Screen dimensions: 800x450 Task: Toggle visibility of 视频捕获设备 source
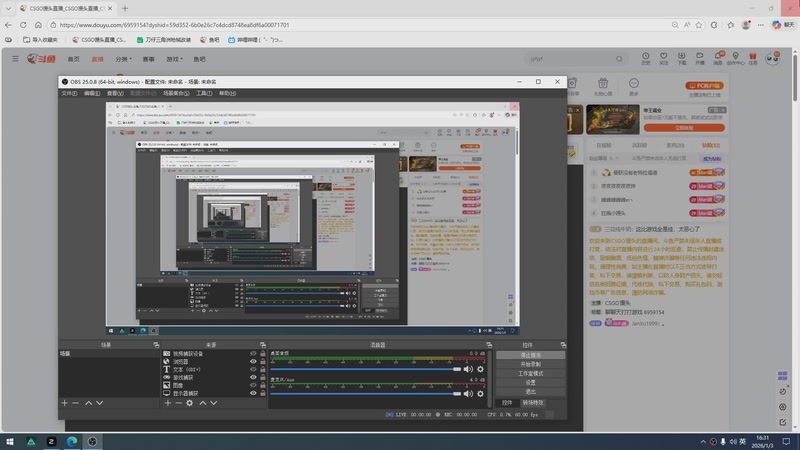tap(253, 354)
